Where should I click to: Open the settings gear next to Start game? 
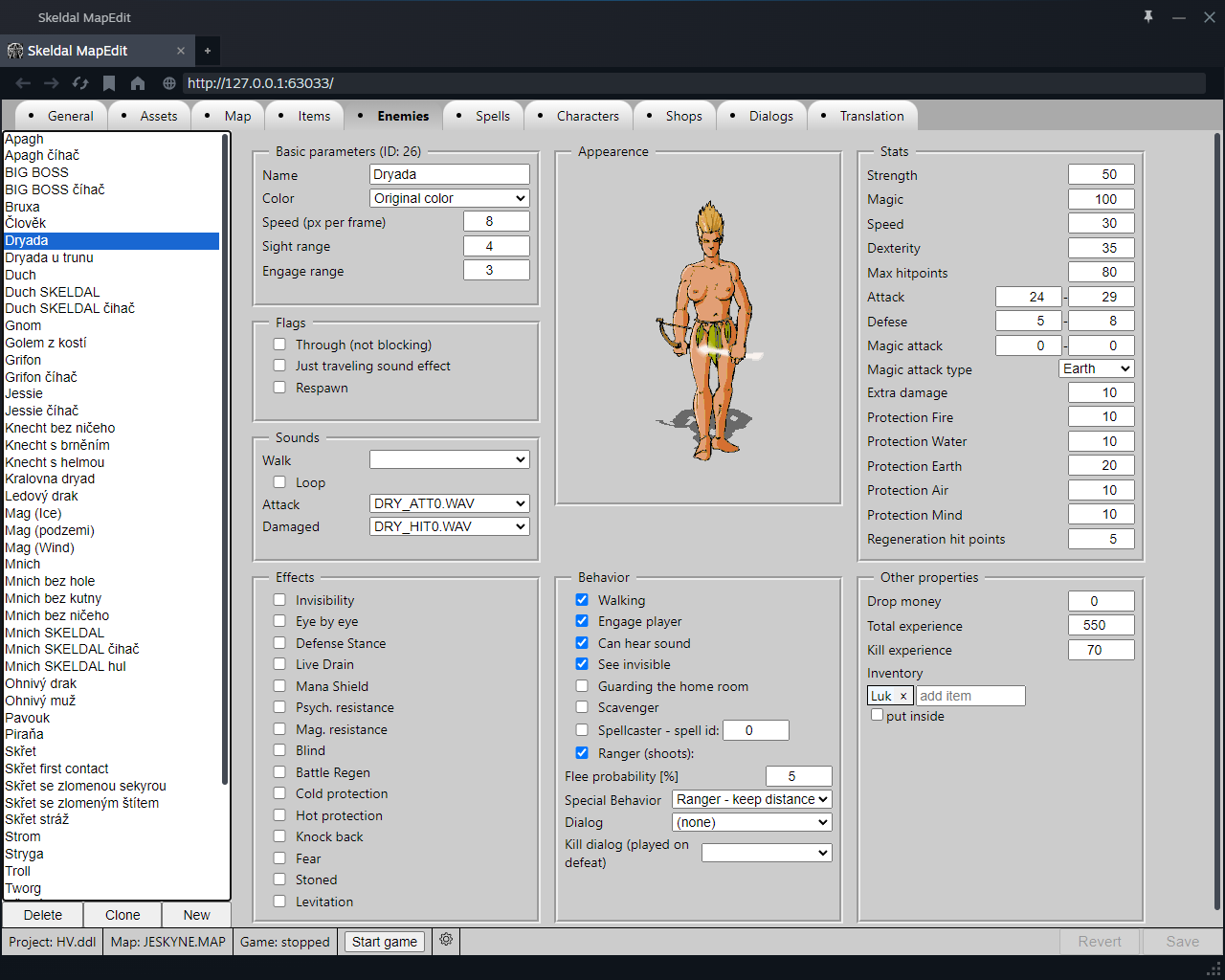tap(446, 941)
